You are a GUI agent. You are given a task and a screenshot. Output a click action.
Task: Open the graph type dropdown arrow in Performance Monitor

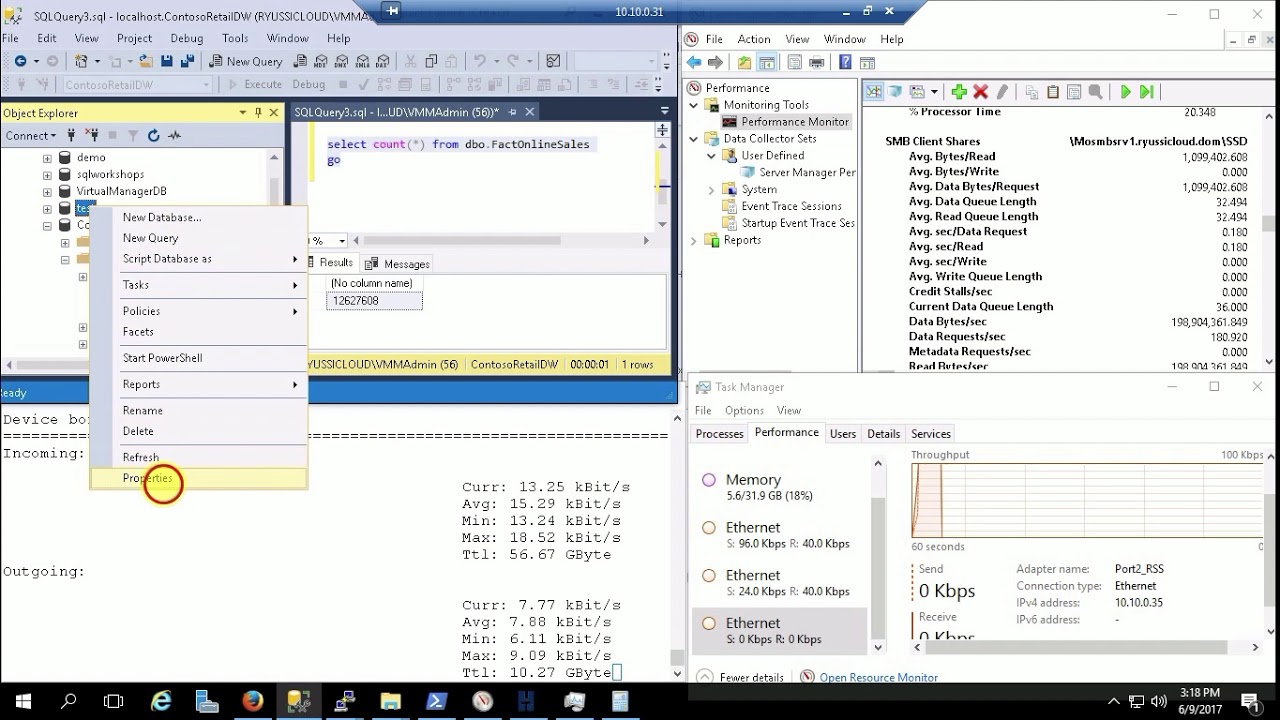934,92
